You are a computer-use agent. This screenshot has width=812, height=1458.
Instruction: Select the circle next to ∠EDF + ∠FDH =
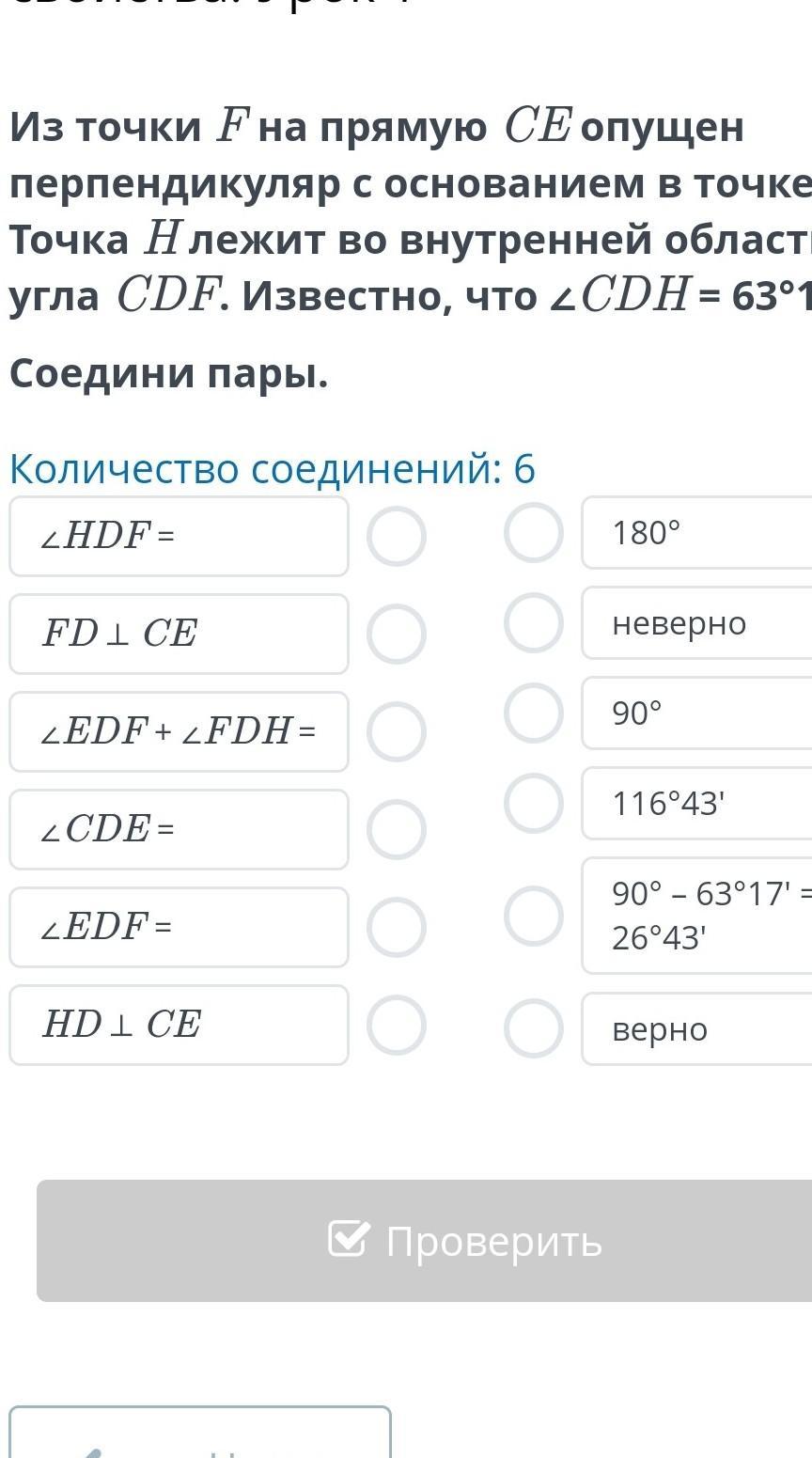coord(396,731)
